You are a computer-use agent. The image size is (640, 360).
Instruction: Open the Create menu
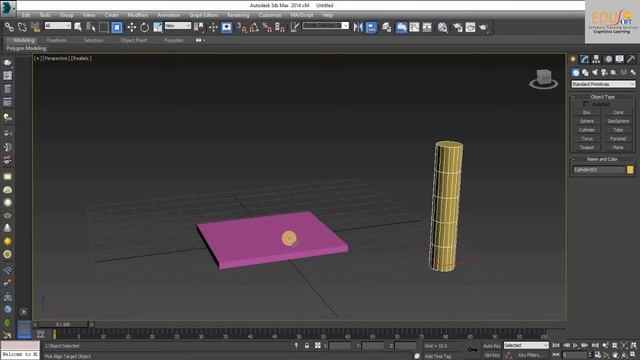(x=111, y=15)
